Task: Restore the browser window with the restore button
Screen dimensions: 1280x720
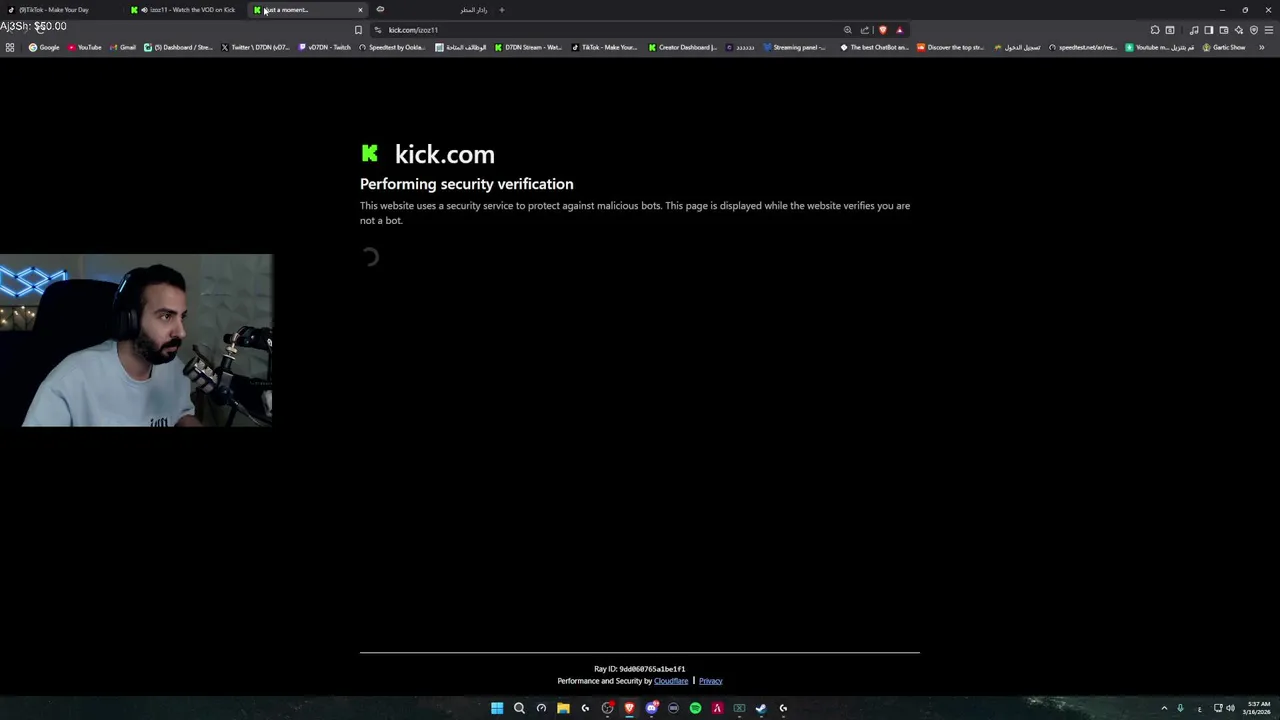Action: [1245, 10]
